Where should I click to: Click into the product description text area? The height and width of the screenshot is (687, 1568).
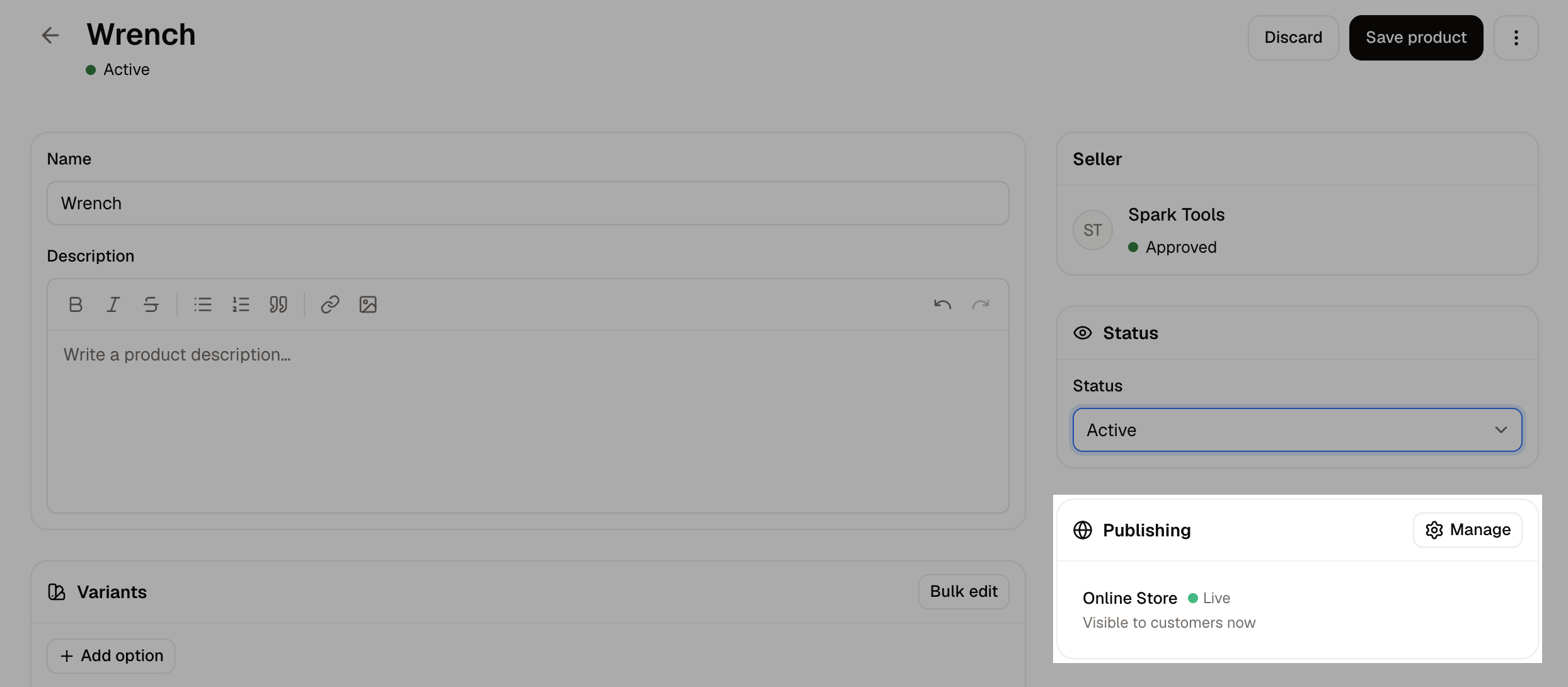point(528,421)
